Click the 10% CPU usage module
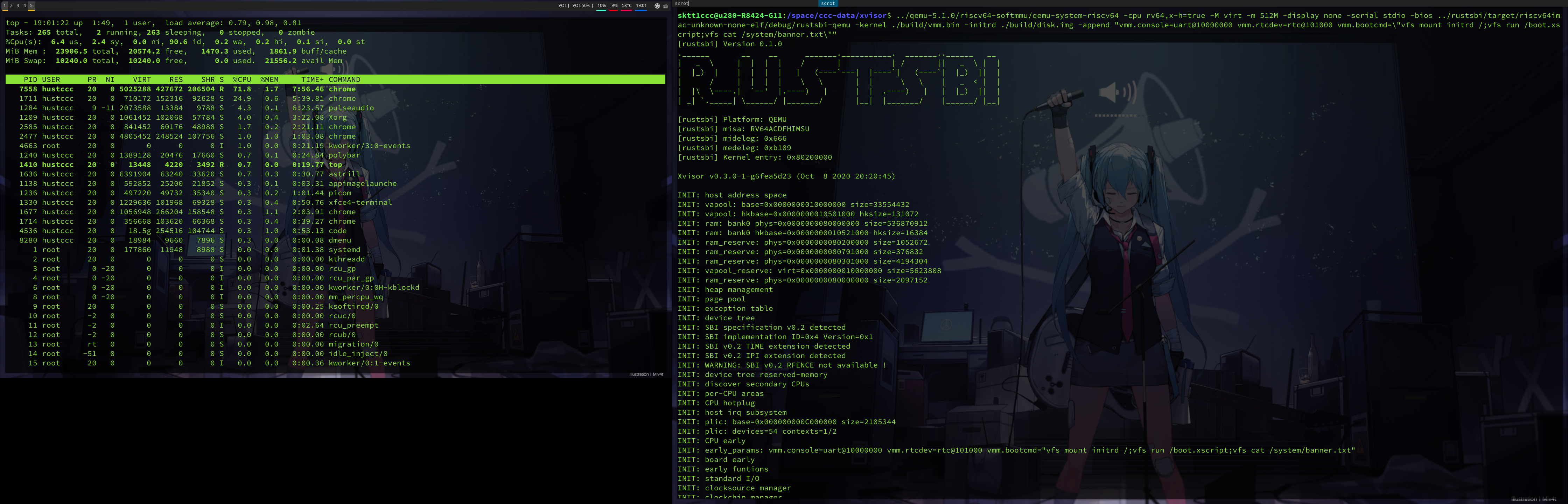Screen dimensions: 1568x504 point(601,6)
